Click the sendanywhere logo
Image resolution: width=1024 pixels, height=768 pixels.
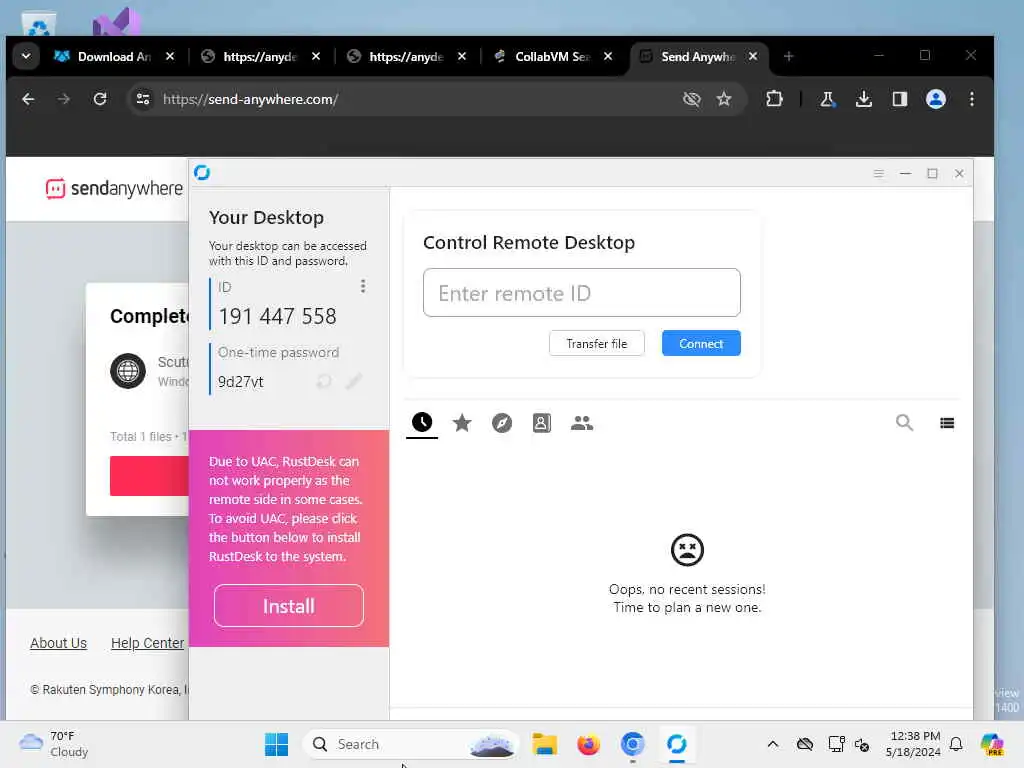pos(114,189)
